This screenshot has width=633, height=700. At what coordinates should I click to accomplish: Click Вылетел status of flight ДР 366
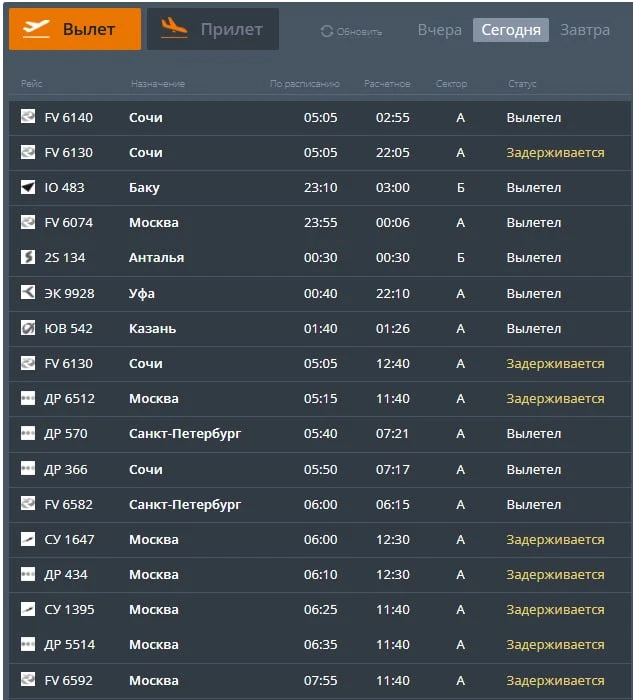(x=533, y=469)
